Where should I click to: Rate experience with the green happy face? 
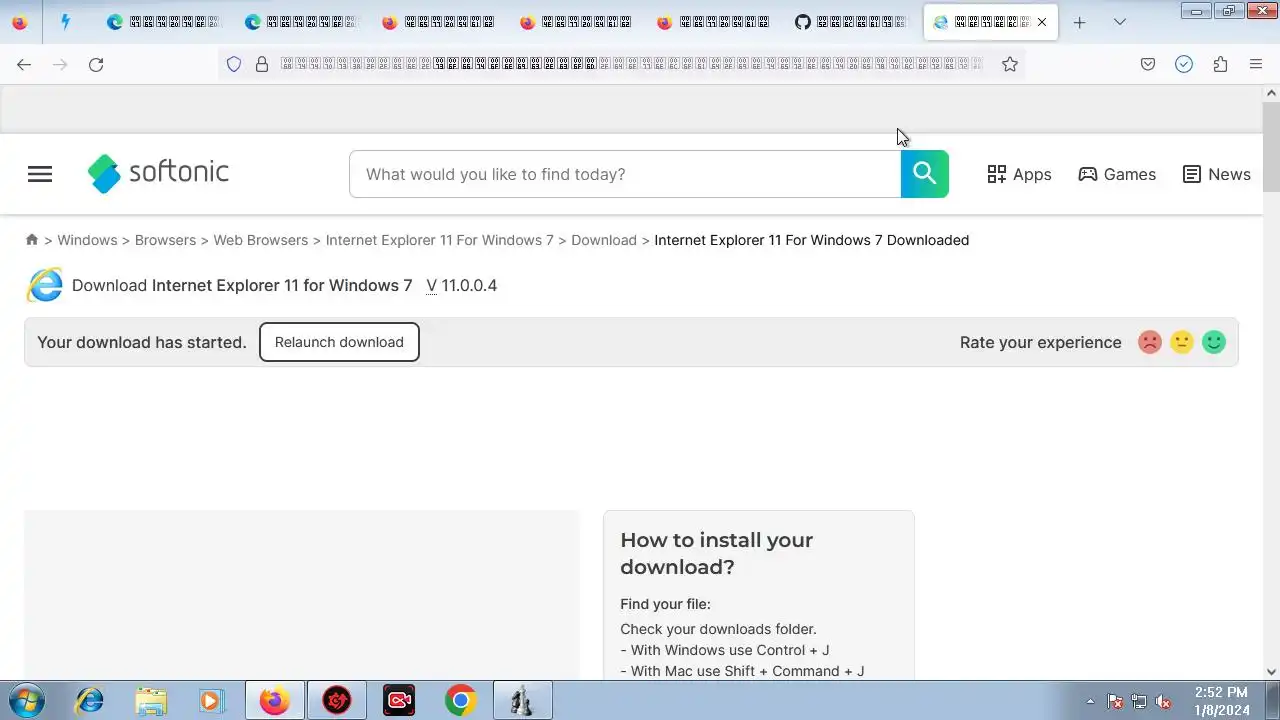(x=1214, y=342)
